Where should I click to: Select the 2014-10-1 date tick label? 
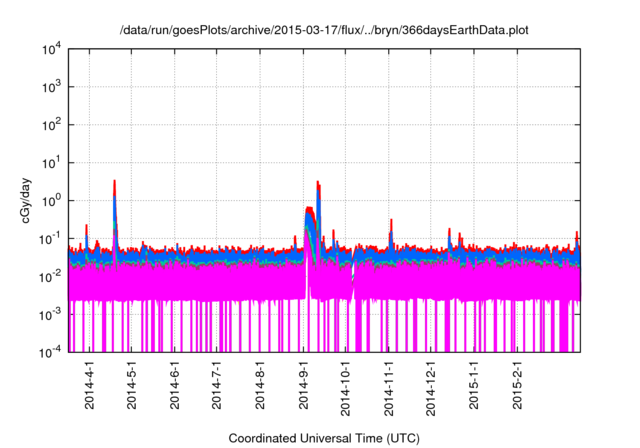[345, 388]
